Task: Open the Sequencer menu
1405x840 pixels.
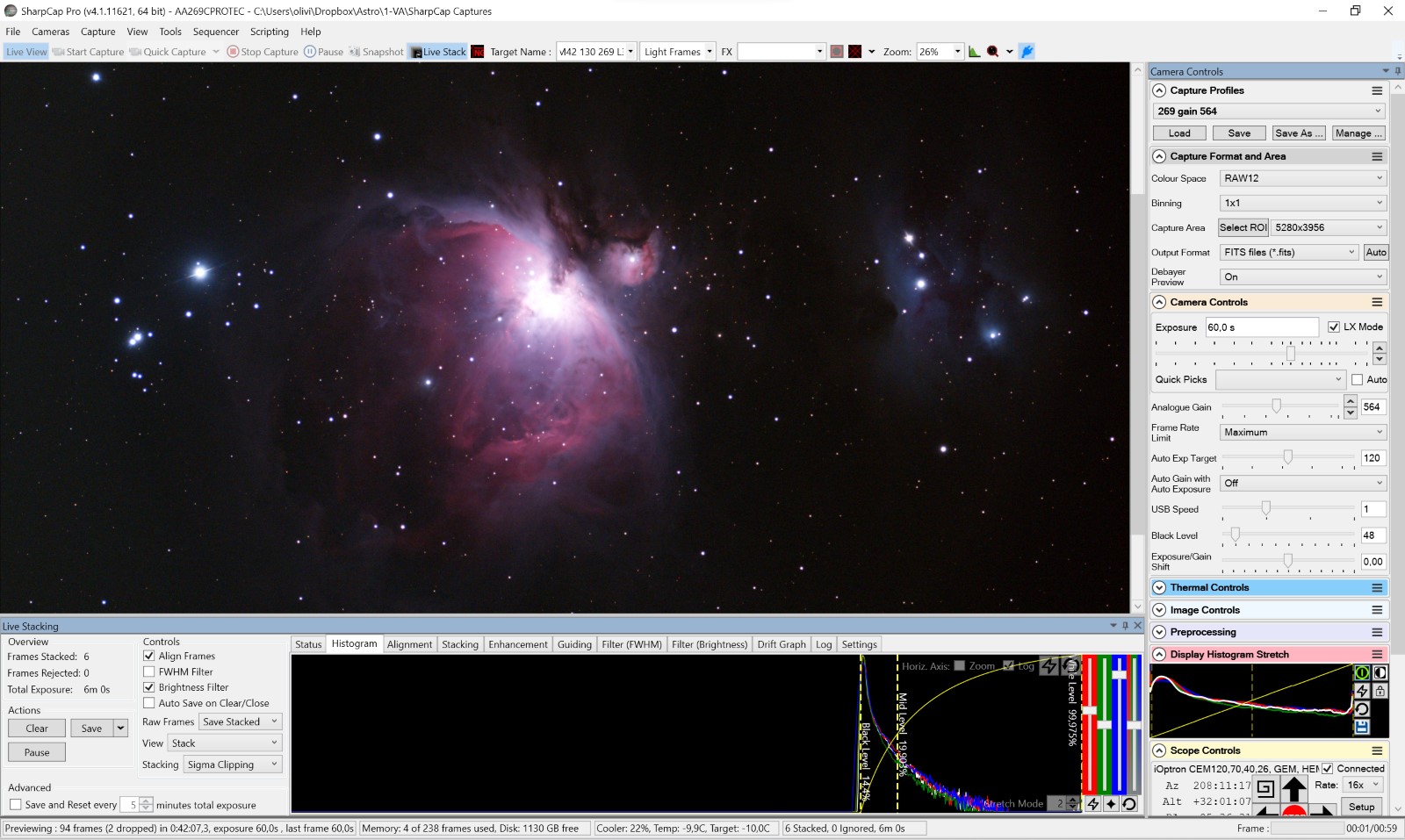Action: pyautogui.click(x=215, y=32)
